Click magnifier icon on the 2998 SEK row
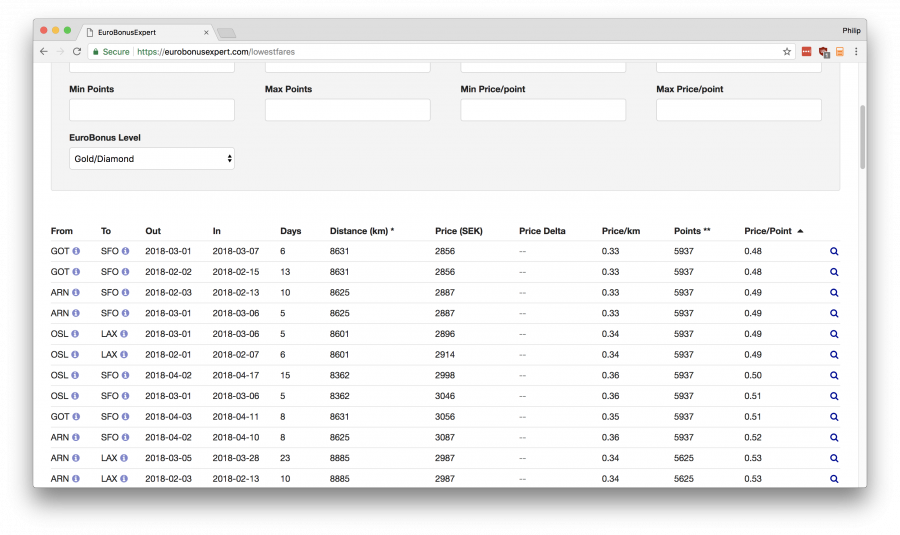This screenshot has height=535, width=900. coord(834,376)
